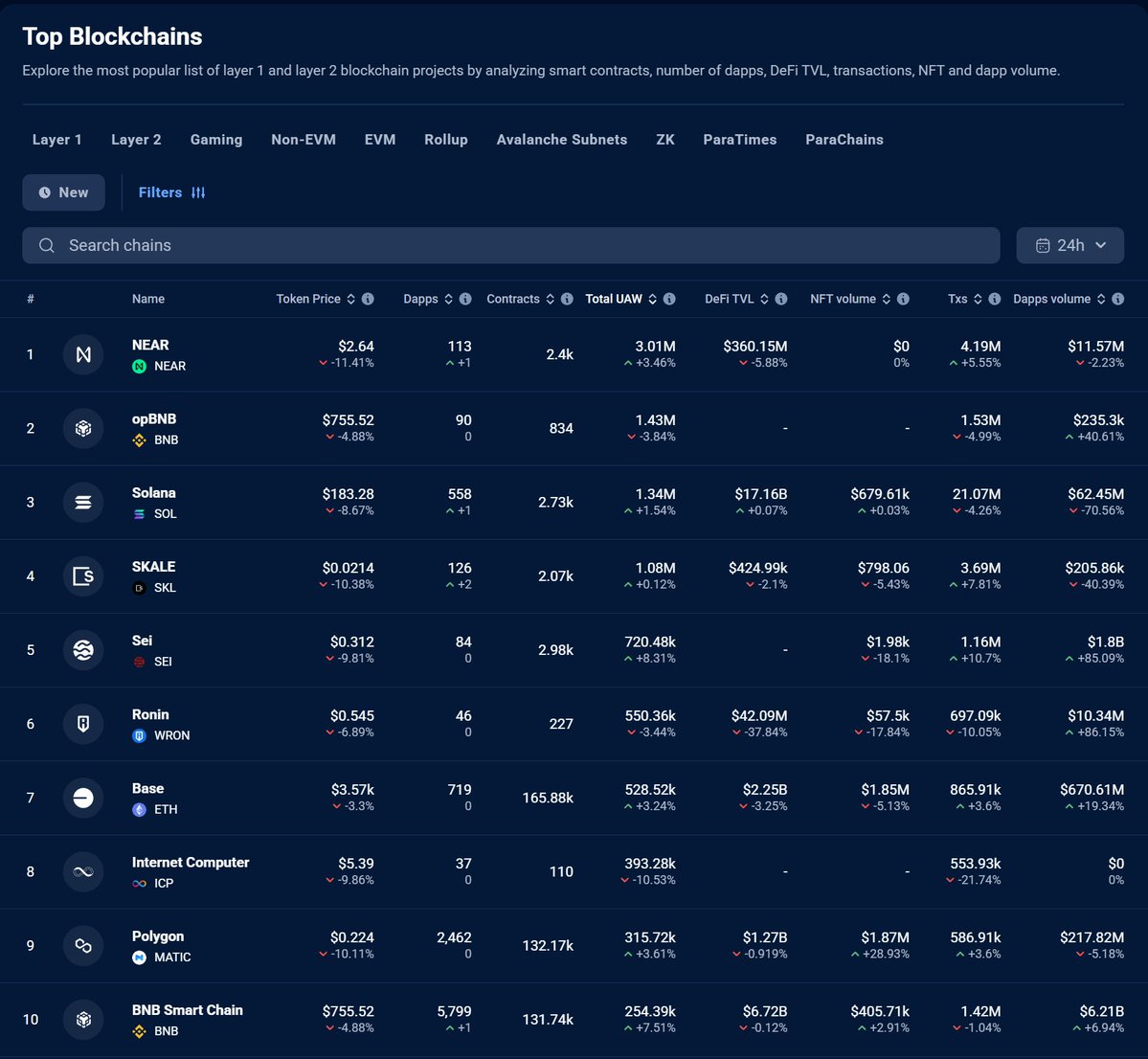Click info icon next to Contracts column
The image size is (1148, 1059).
pyautogui.click(x=568, y=299)
